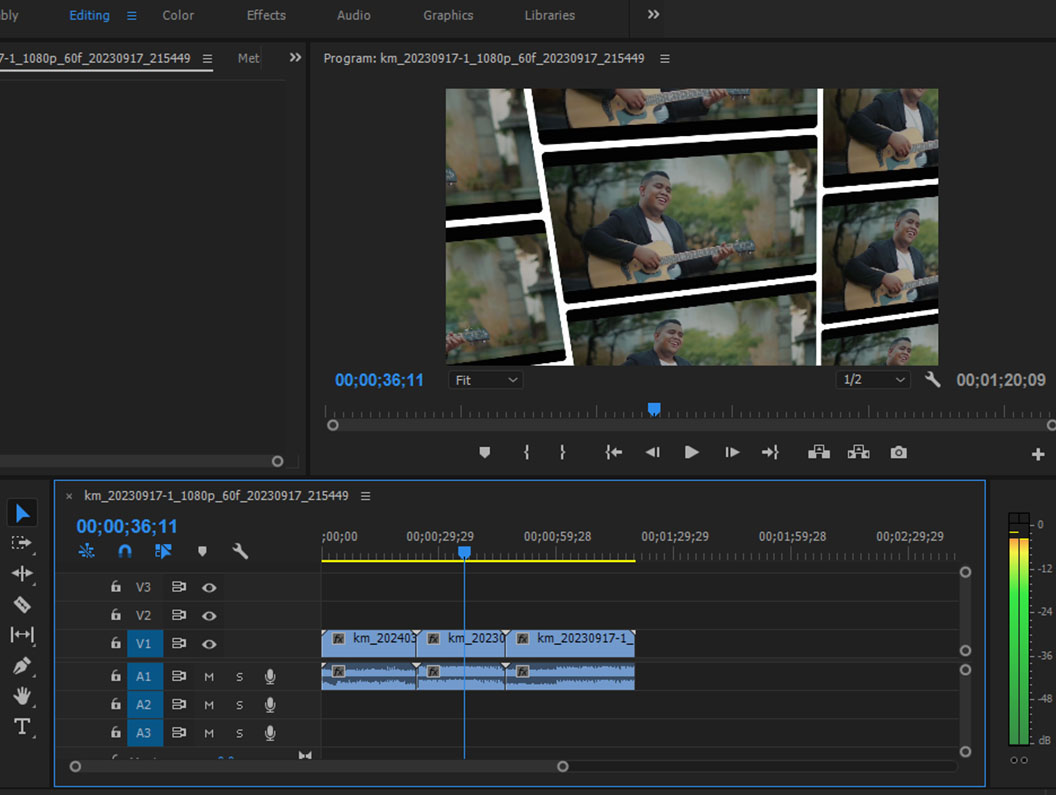
Task: Open the timeline wrench display settings
Action: (x=240, y=551)
